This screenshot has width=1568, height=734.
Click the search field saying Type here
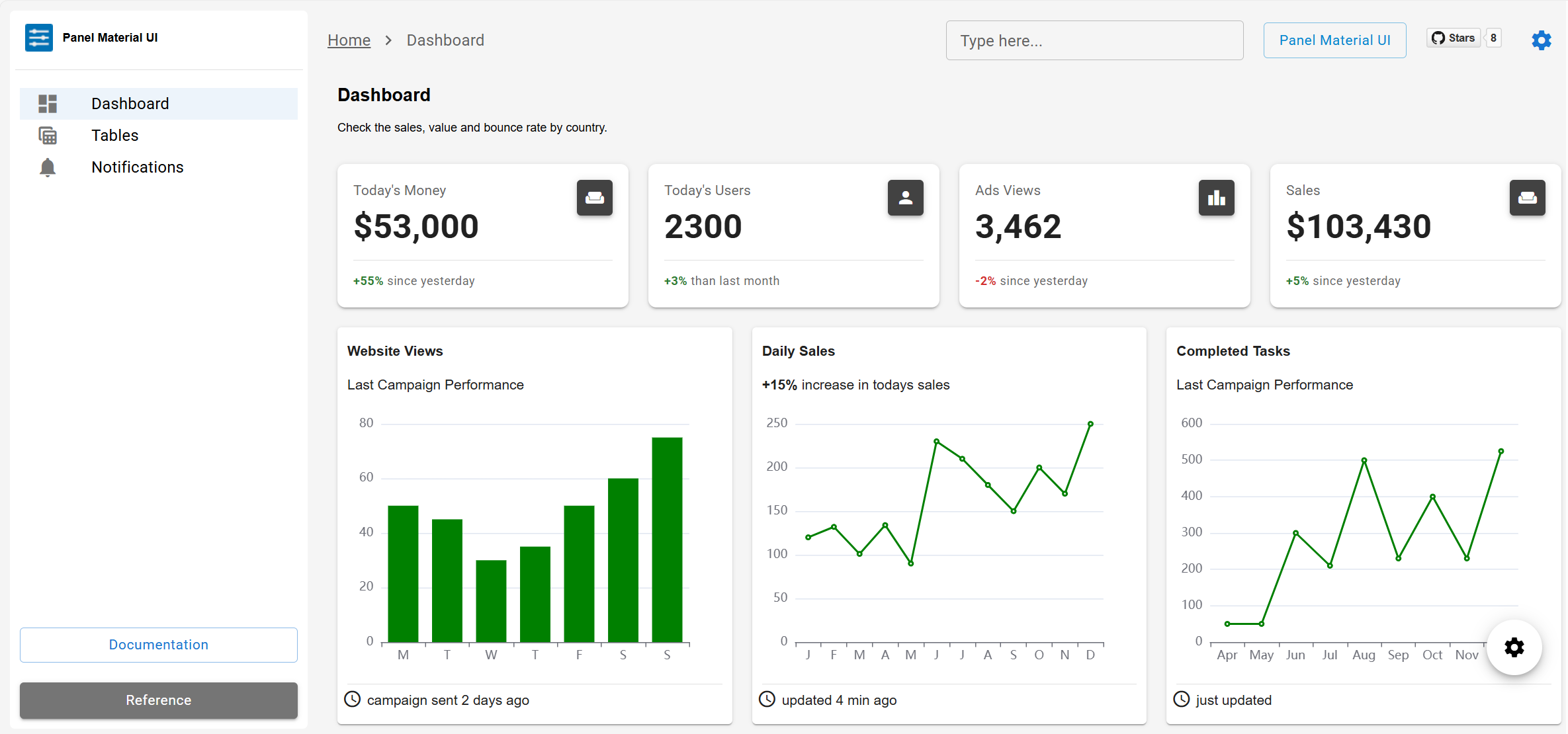tap(1094, 40)
